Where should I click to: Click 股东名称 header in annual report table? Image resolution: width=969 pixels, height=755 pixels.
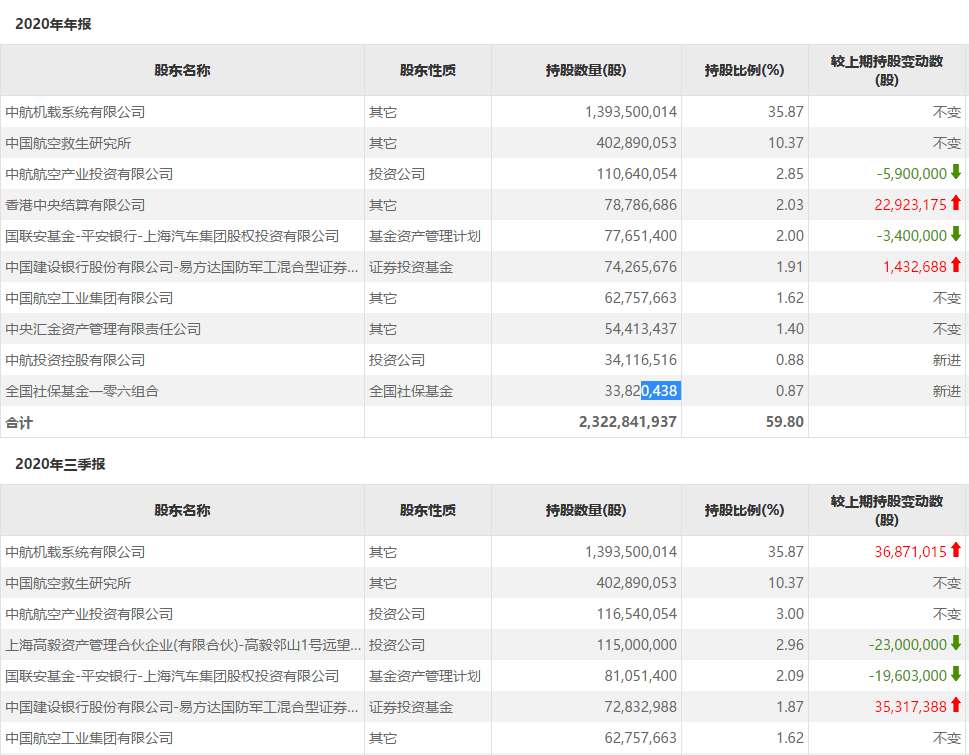182,70
